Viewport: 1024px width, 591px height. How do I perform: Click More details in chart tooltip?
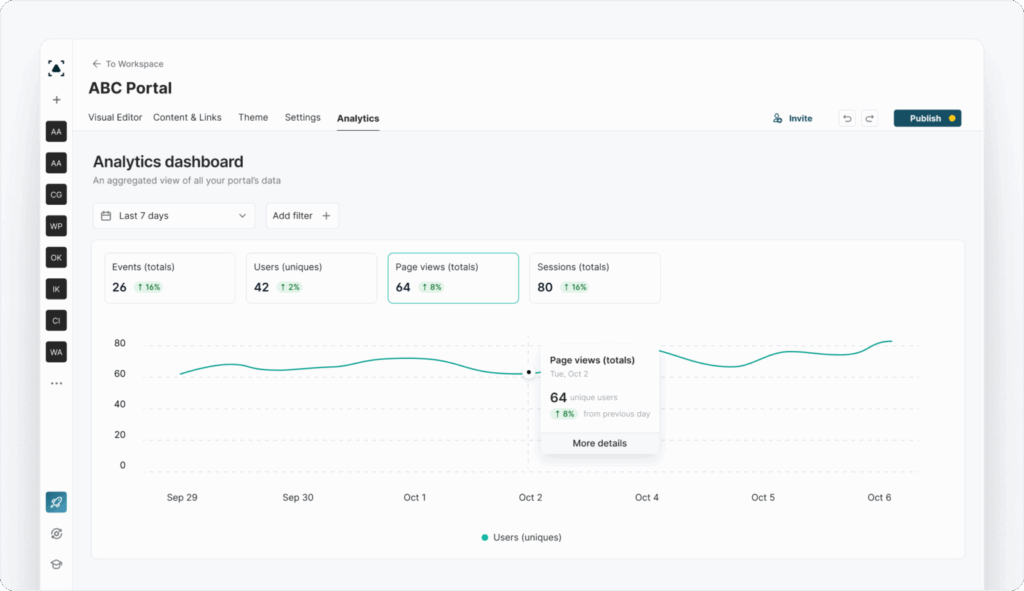[x=599, y=443]
